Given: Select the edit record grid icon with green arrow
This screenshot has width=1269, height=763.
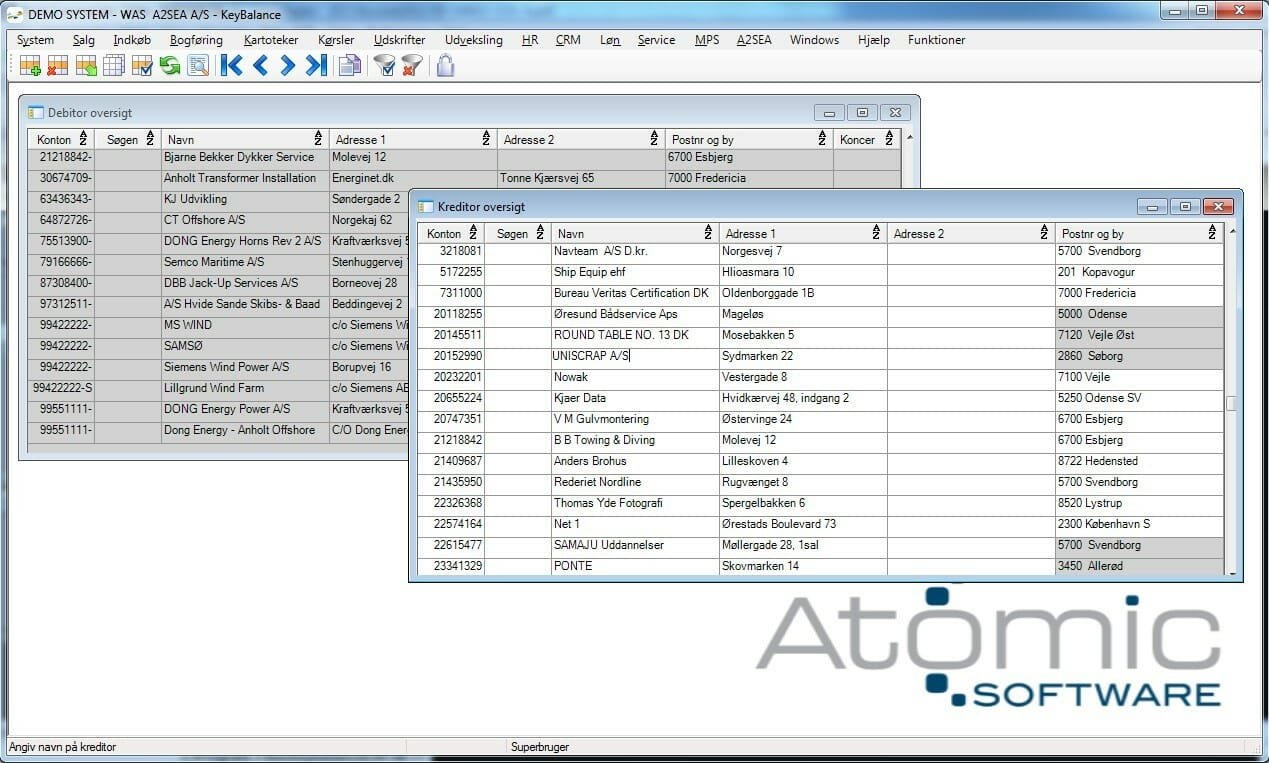Looking at the screenshot, I should pyautogui.click(x=85, y=64).
